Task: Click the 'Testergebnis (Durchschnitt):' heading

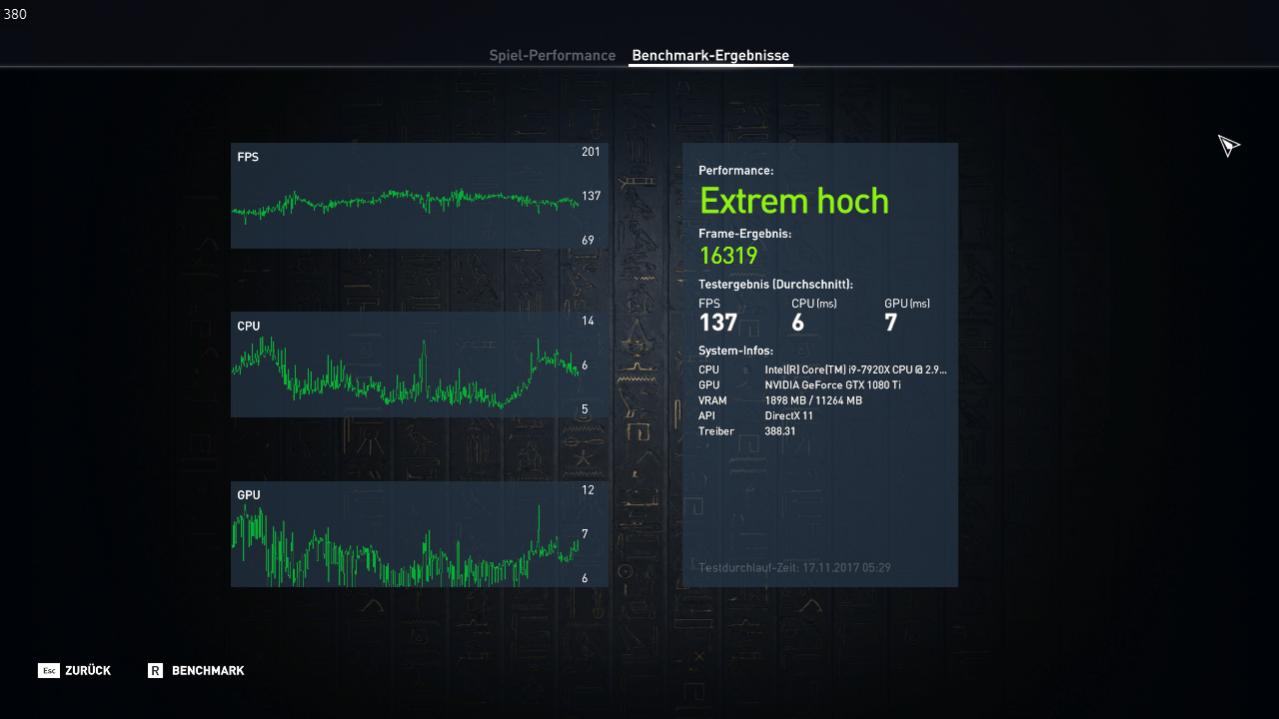Action: click(776, 285)
